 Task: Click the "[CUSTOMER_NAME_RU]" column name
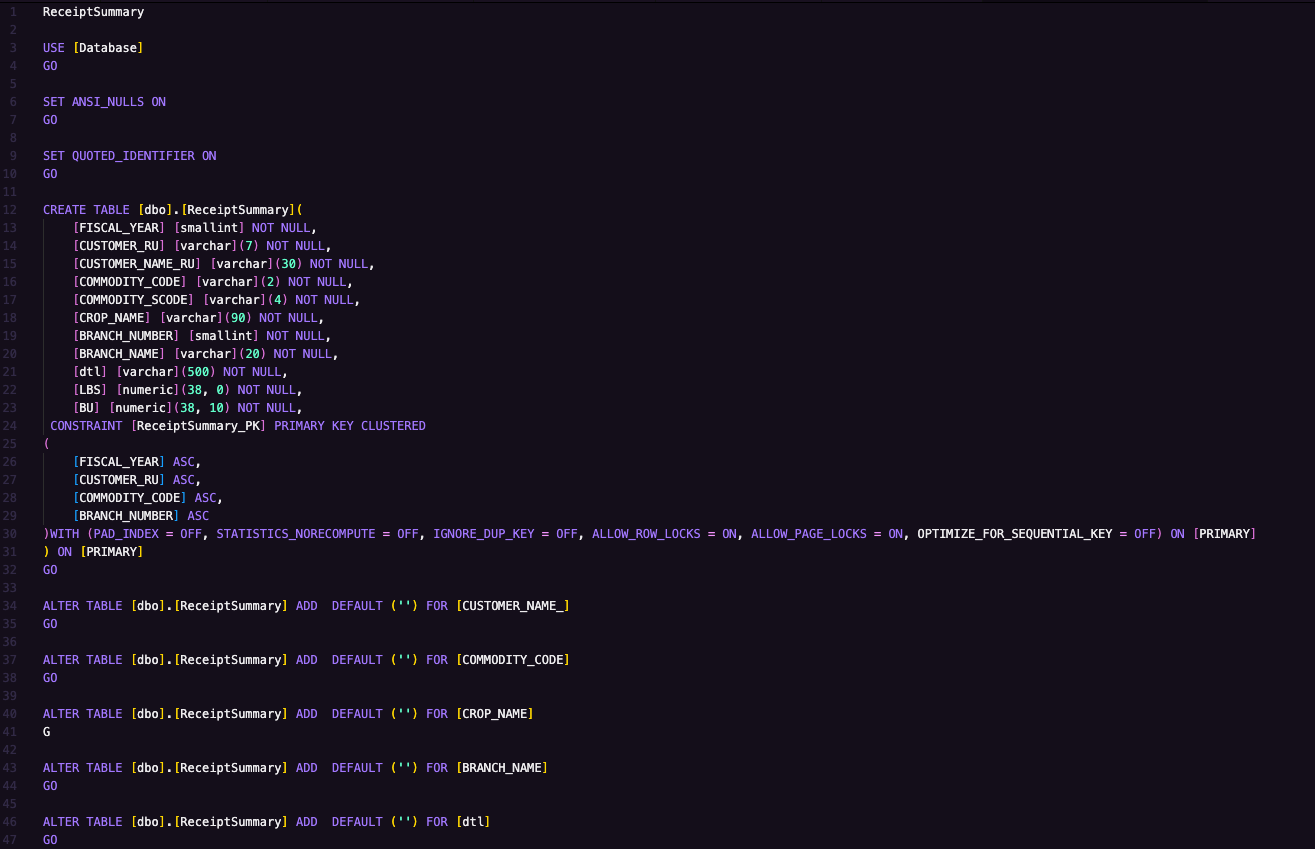(x=137, y=264)
